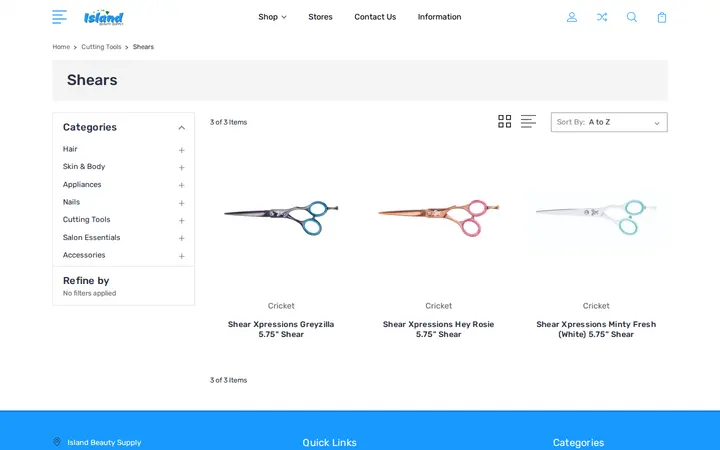
Task: Open the Skin & Body category link
Action: pos(84,166)
